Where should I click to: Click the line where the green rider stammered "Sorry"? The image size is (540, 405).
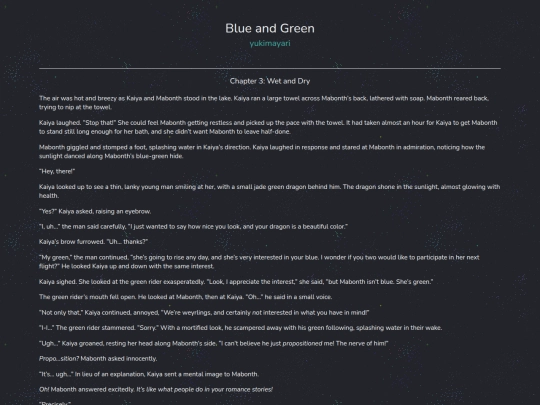pyautogui.click(x=240, y=328)
